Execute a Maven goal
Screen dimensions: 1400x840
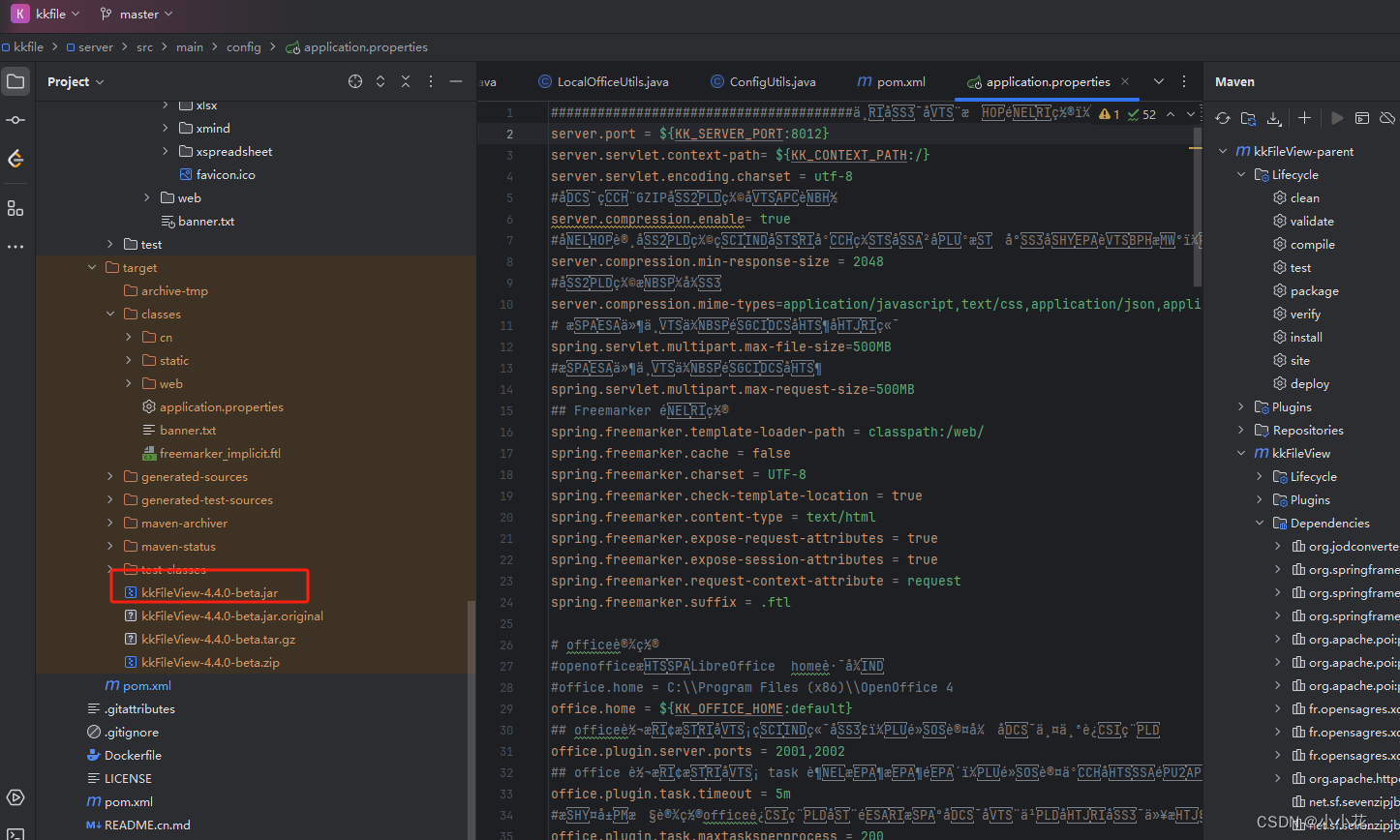pyautogui.click(x=1362, y=117)
